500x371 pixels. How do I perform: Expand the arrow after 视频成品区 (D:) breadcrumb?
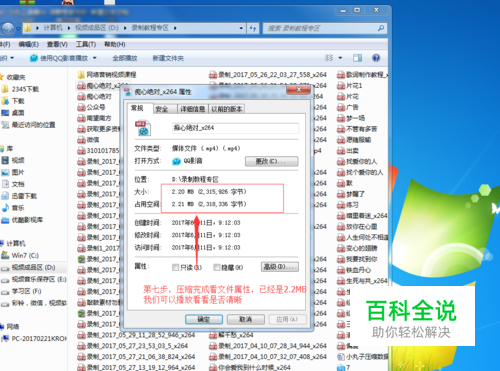coord(125,28)
